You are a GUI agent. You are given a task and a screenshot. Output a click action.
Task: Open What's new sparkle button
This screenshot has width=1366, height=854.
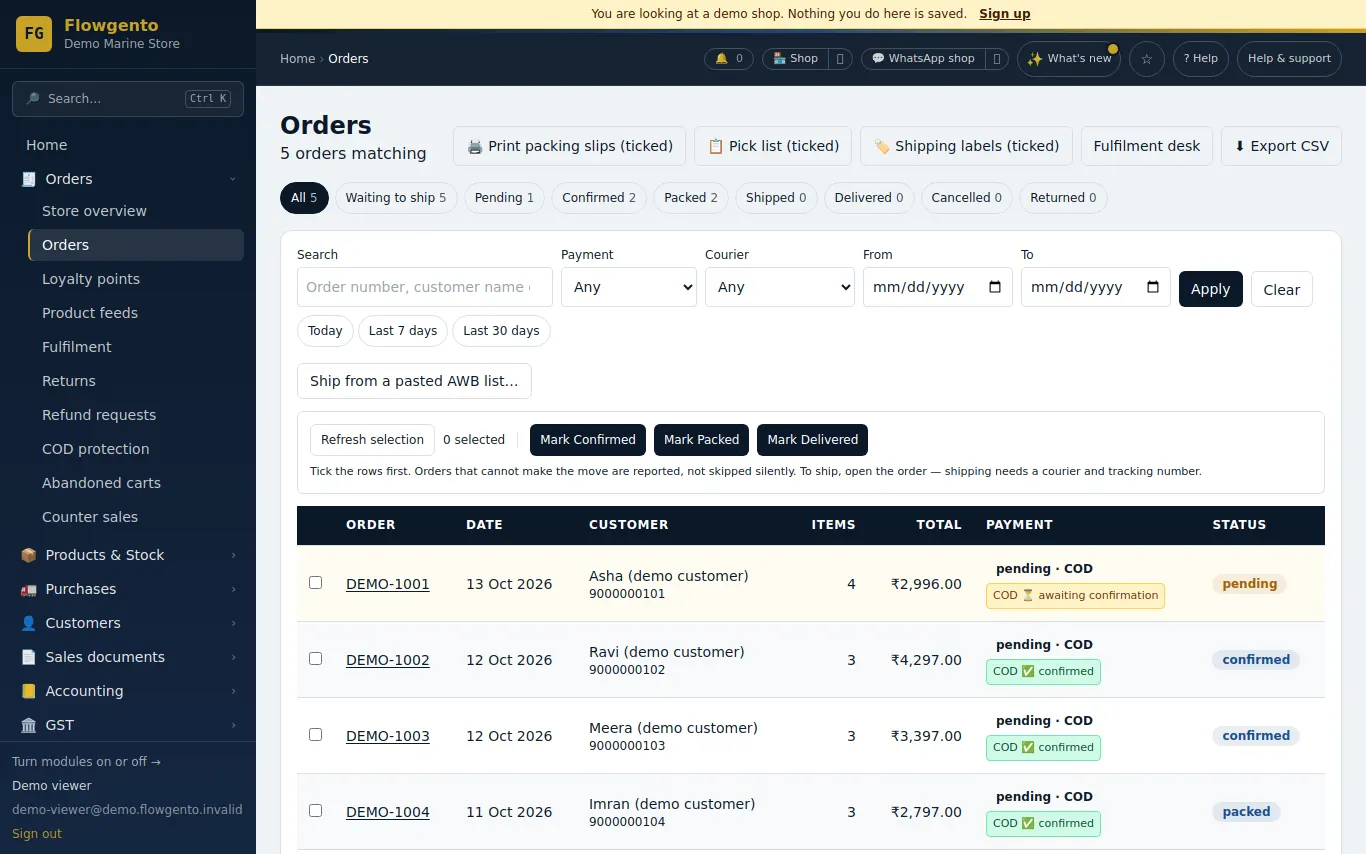(x=1068, y=59)
